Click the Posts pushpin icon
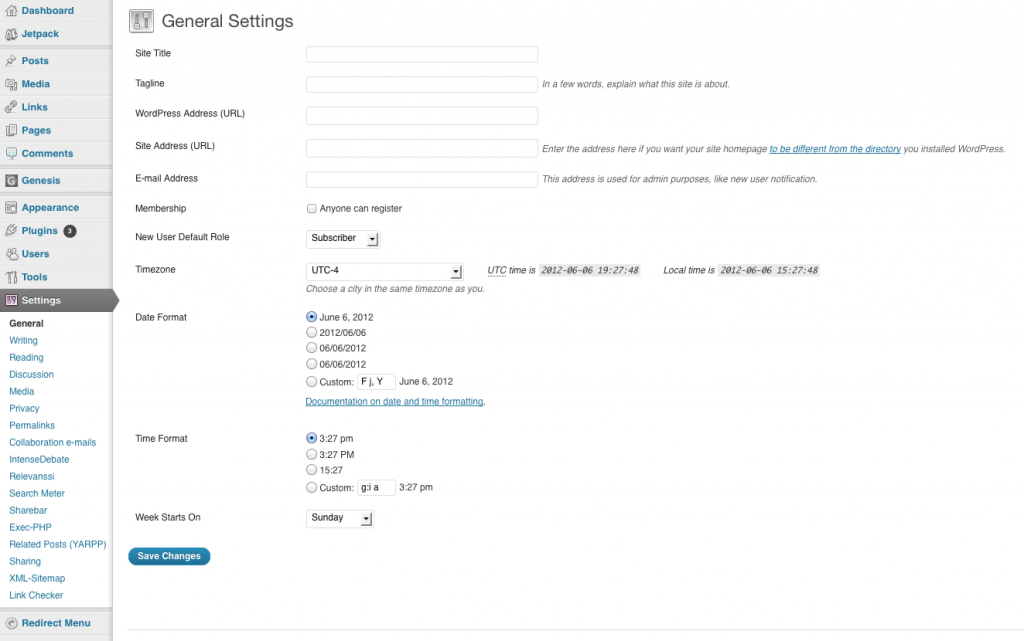Screen dimensions: 1024x641 click(x=11, y=61)
